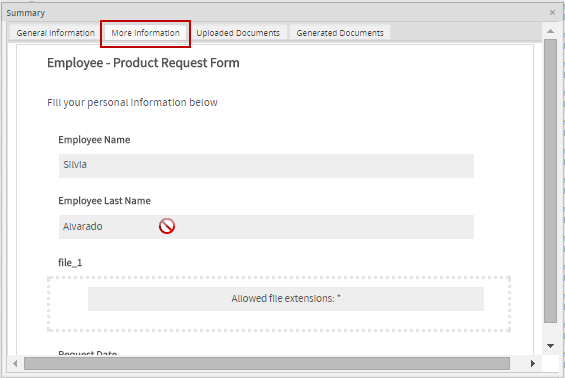Click the vertical scrollbar down arrow
This screenshot has height=378, width=565.
click(x=550, y=346)
